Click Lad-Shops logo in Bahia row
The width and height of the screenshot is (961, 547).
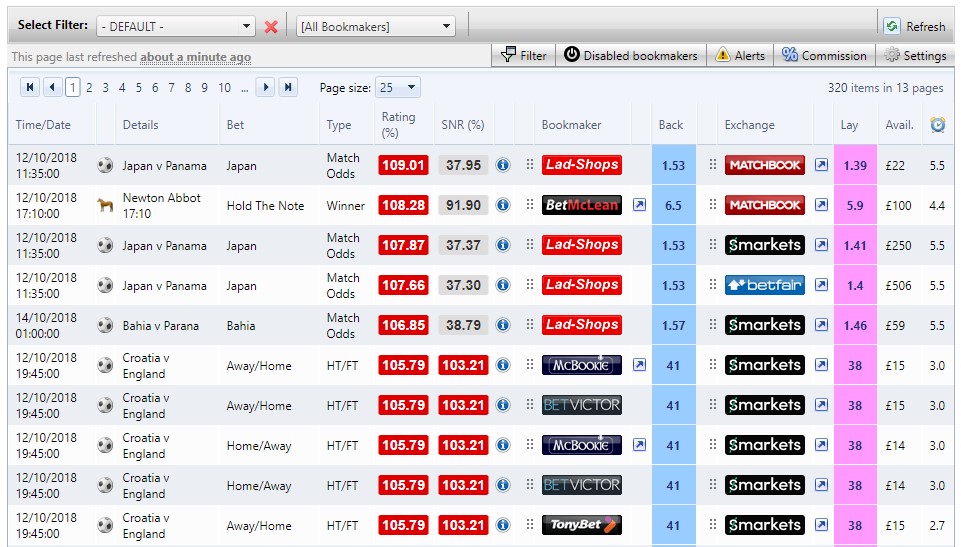click(x=582, y=325)
